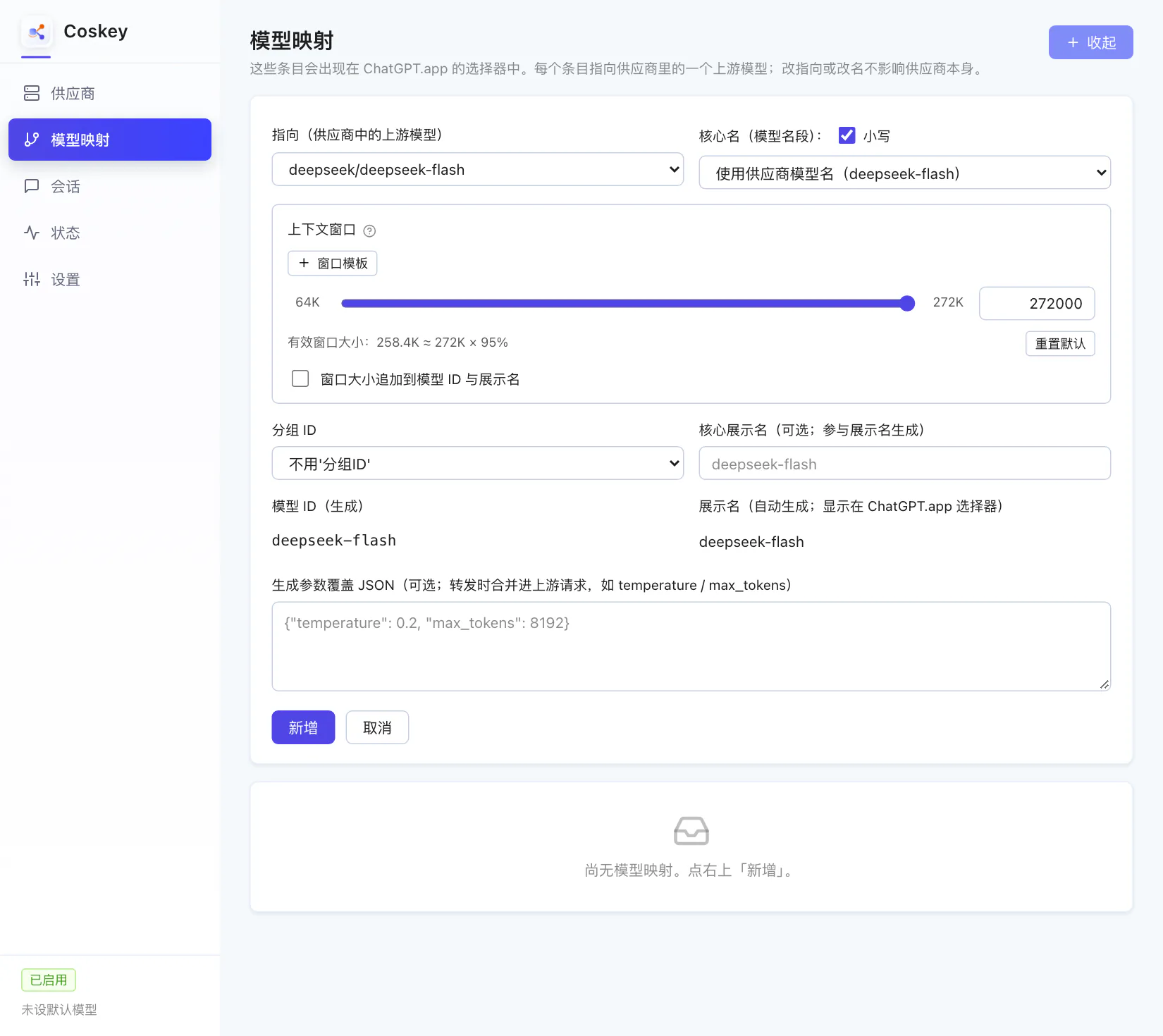This screenshot has height=1036, width=1163.
Task: Click the Coskey app title
Action: click(96, 32)
